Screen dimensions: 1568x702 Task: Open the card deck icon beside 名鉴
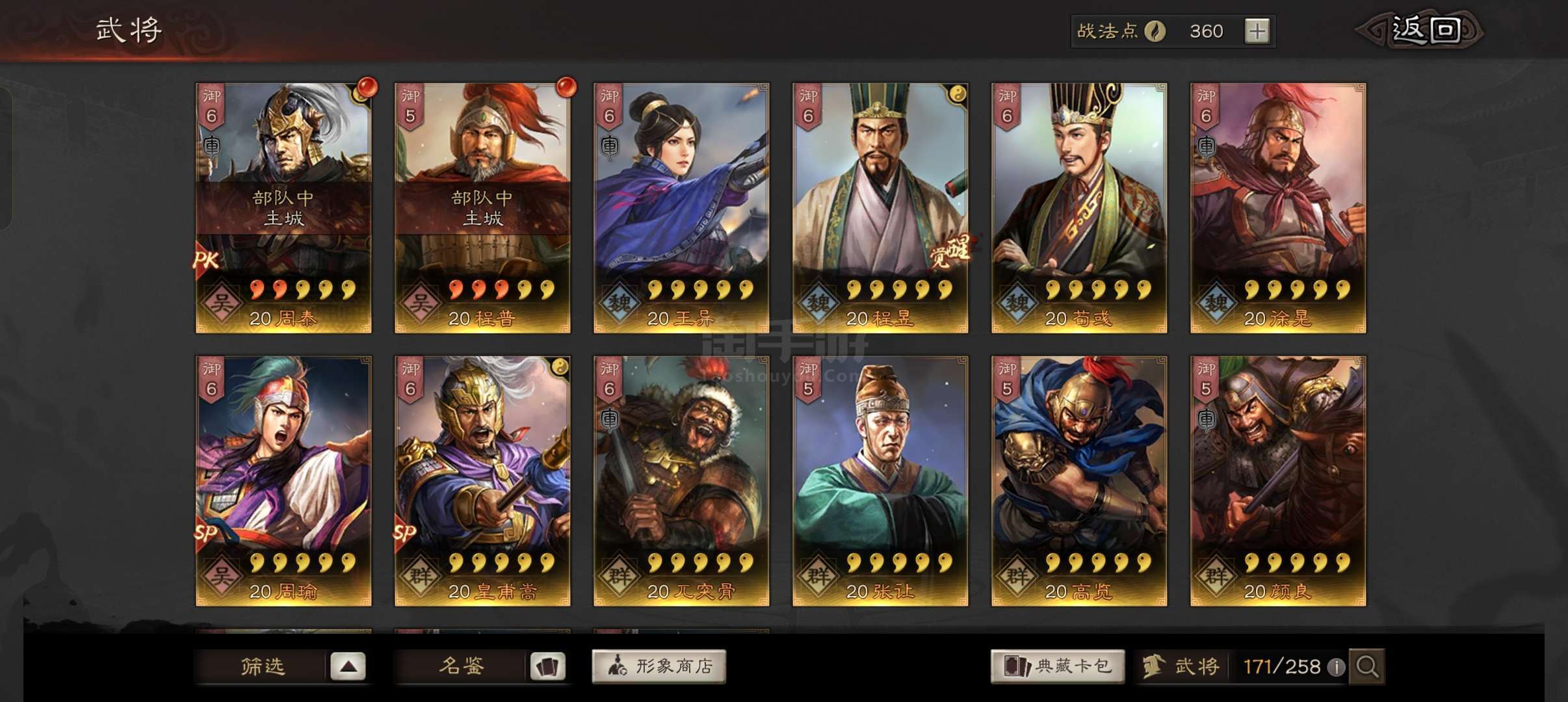[x=547, y=666]
